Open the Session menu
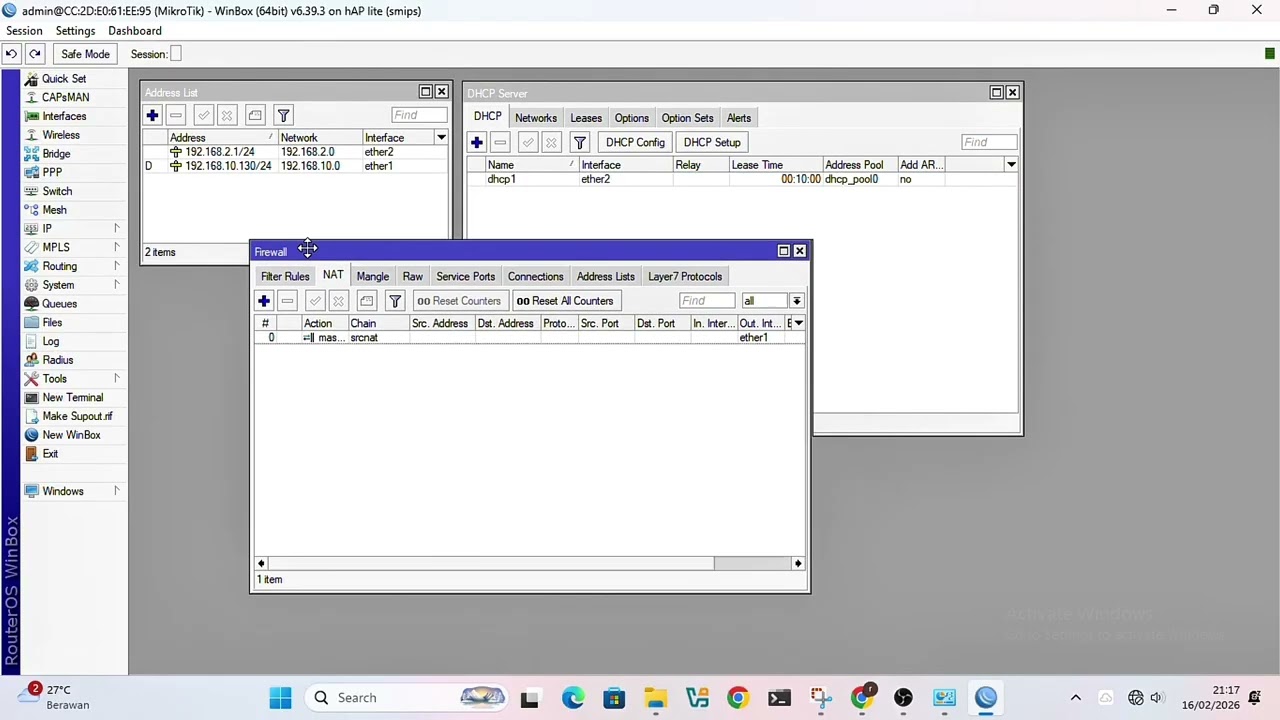1280x720 pixels. [24, 31]
